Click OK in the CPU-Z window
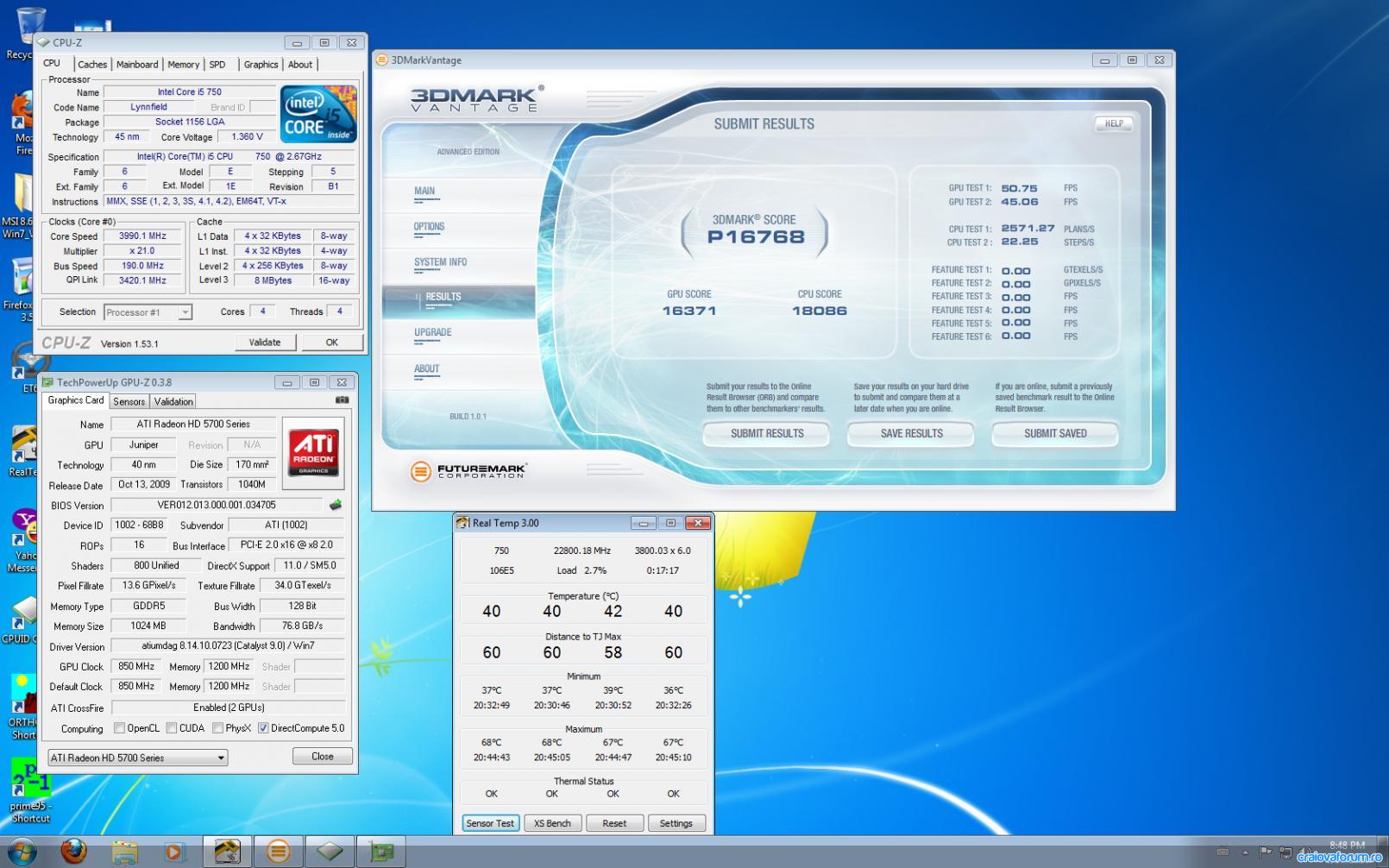1389x868 pixels. 332,343
